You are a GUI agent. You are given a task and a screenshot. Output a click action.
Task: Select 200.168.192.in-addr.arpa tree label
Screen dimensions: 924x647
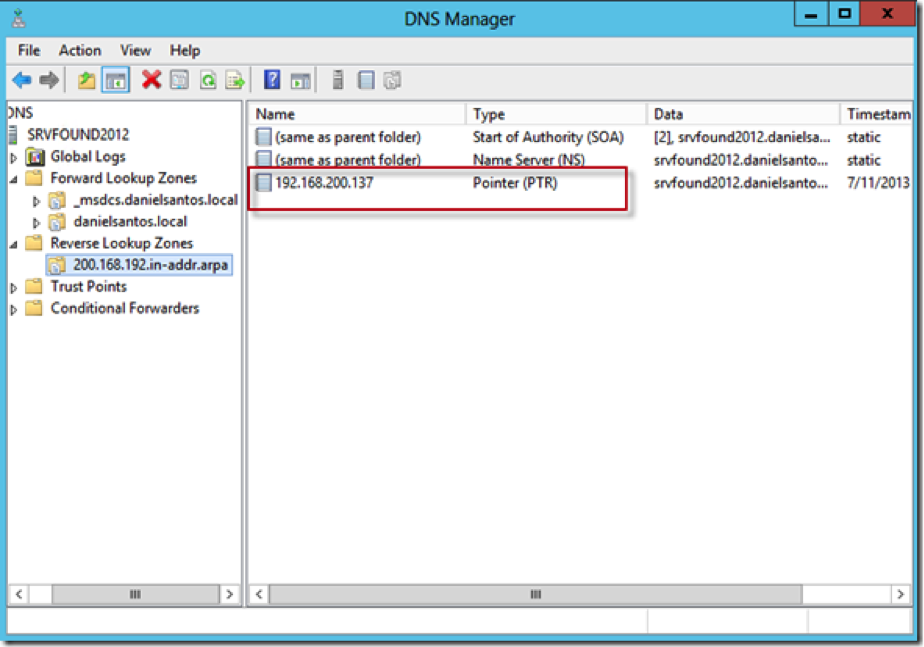pos(150,265)
